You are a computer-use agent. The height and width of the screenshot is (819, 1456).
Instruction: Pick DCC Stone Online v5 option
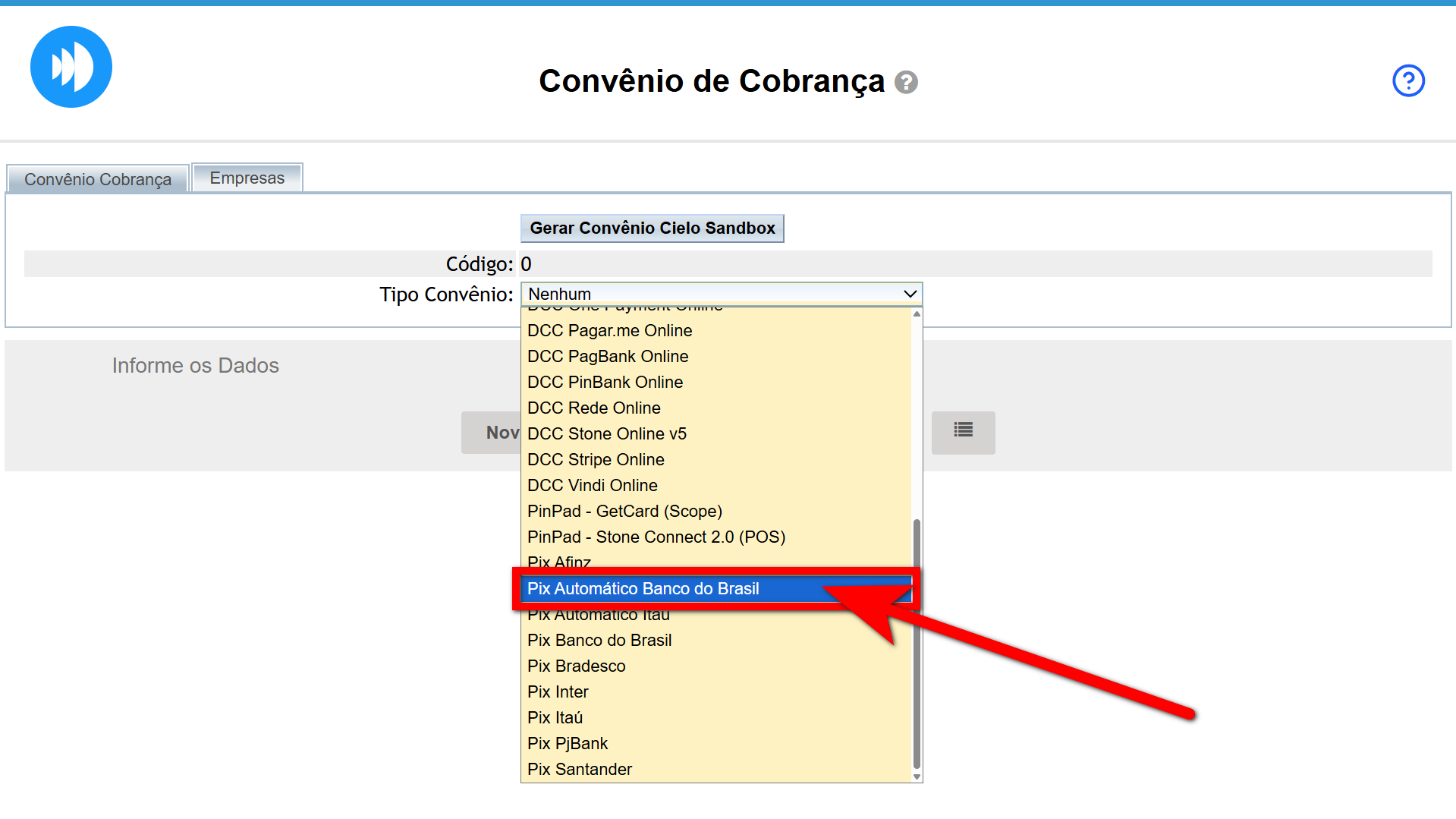[606, 434]
